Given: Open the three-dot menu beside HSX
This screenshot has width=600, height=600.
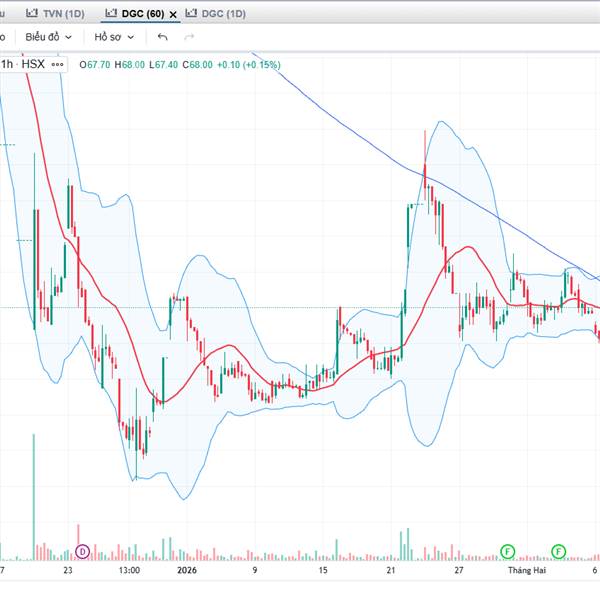Looking at the screenshot, I should coord(57,64).
